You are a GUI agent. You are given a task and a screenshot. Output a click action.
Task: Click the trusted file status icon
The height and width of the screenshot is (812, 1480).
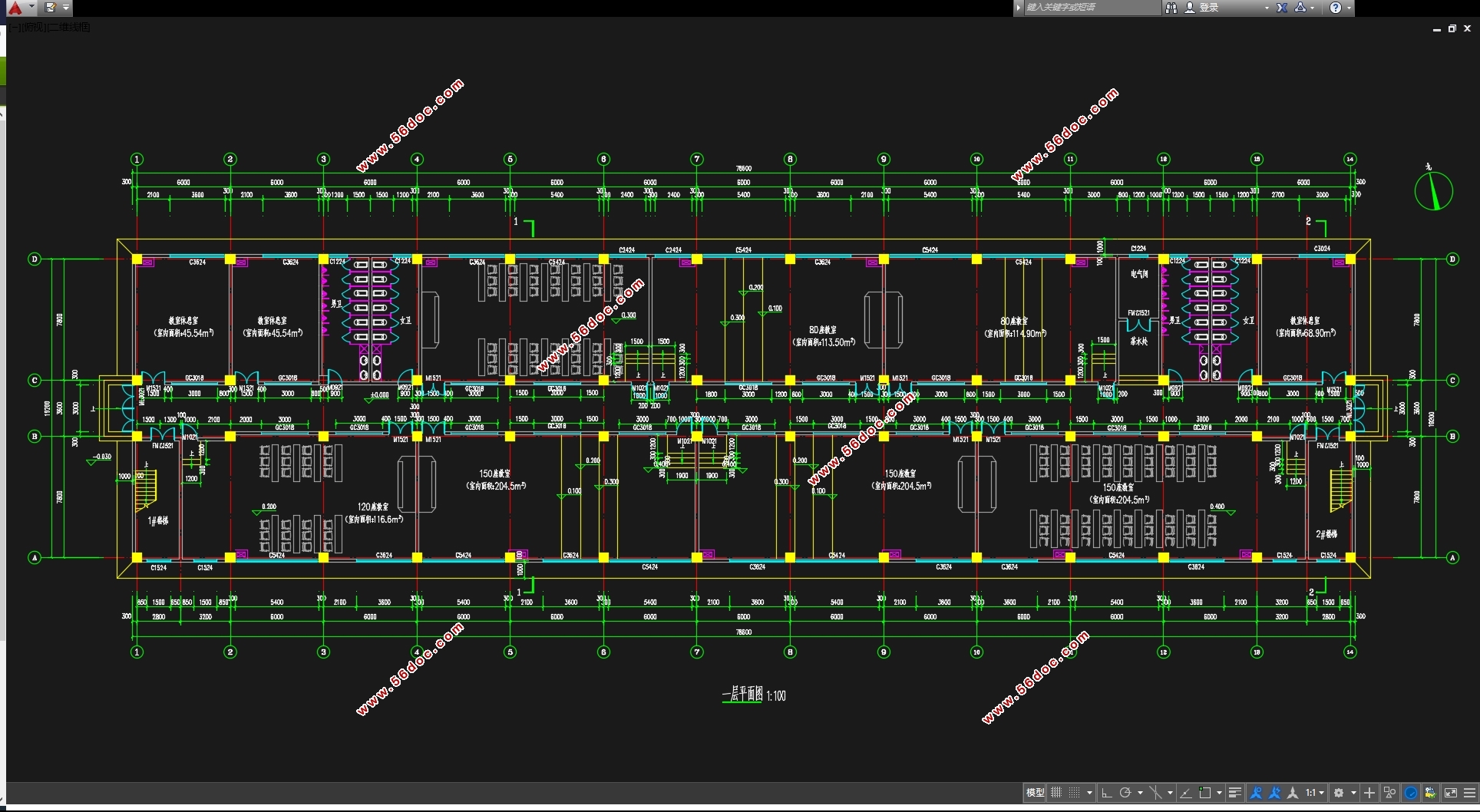coord(1431,793)
